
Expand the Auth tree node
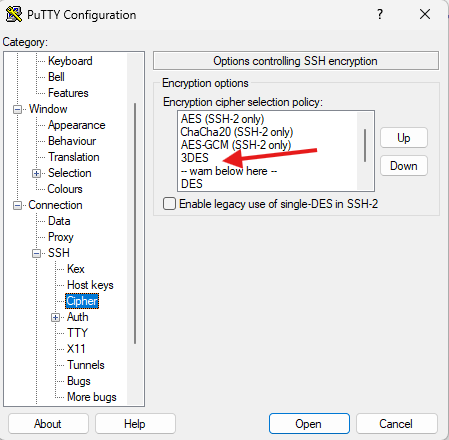tap(55, 317)
